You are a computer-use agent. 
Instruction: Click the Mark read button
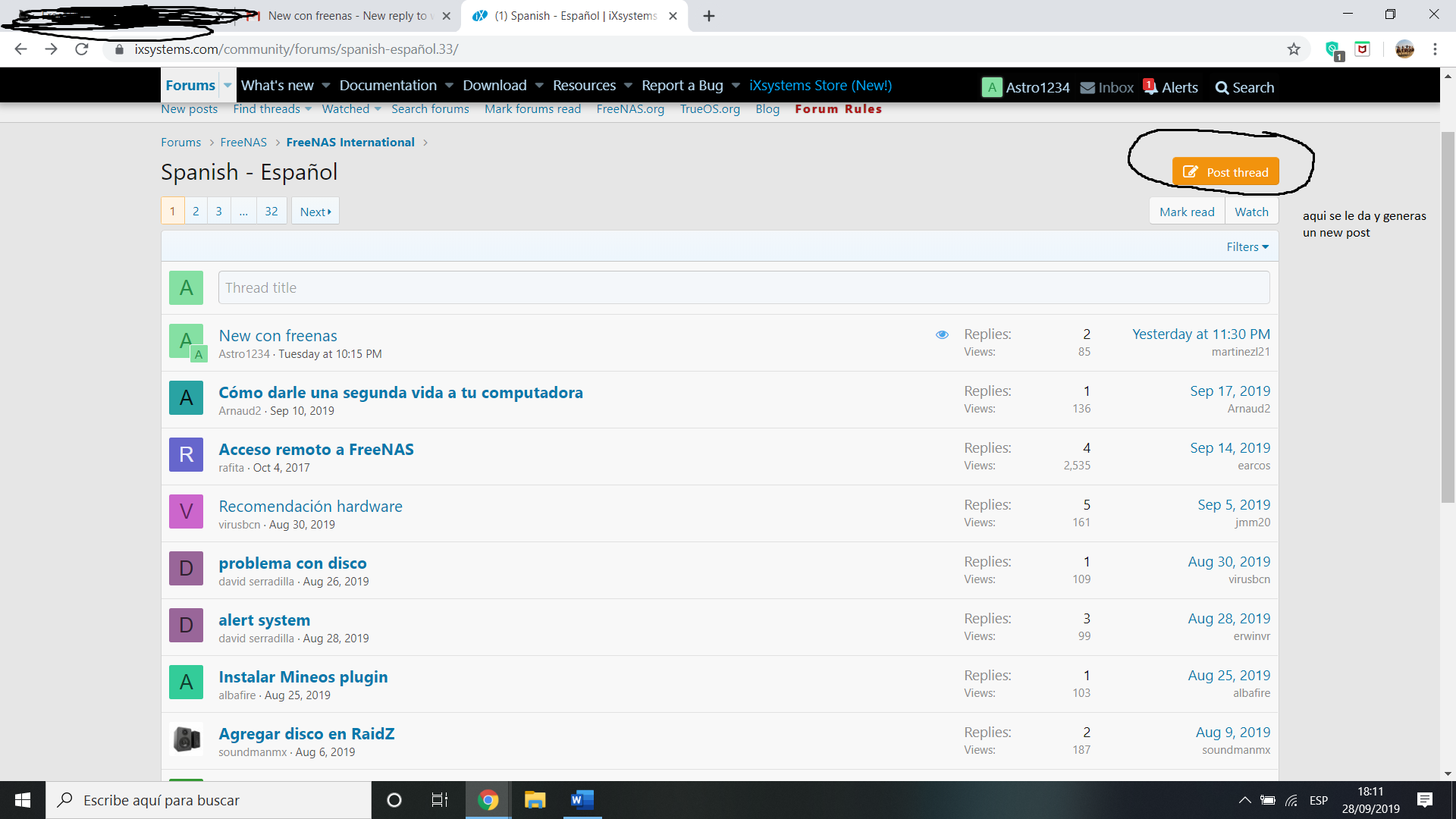pyautogui.click(x=1187, y=212)
